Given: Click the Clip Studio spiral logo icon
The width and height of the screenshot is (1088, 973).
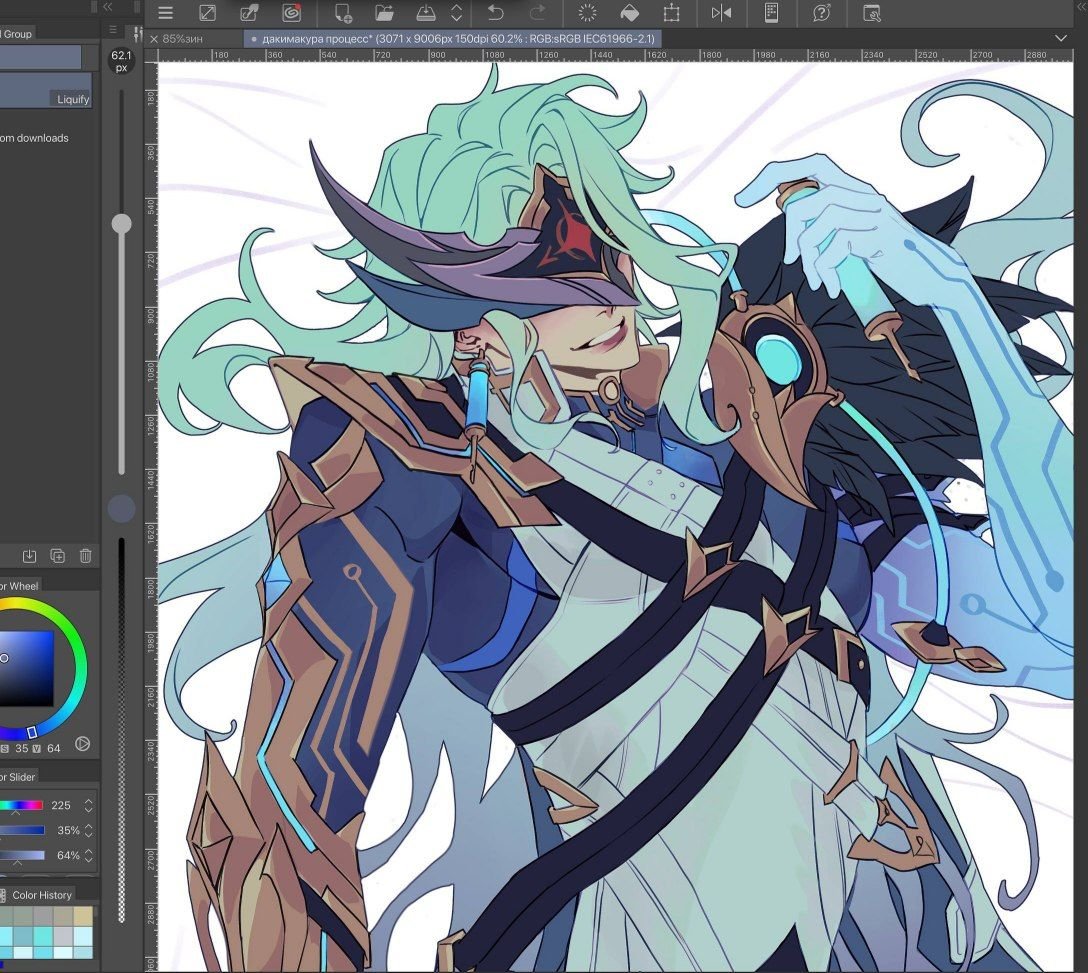Looking at the screenshot, I should pos(291,12).
